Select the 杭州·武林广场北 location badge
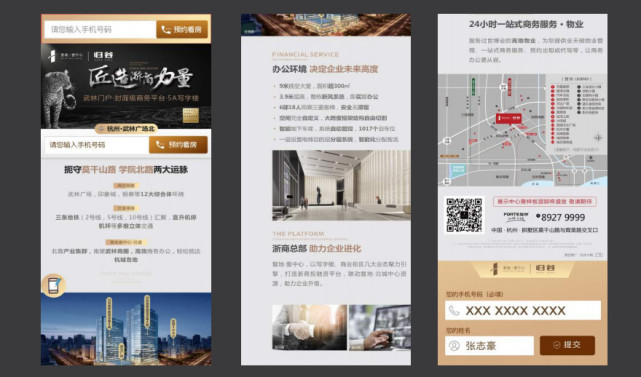The width and height of the screenshot is (641, 377). [126, 129]
